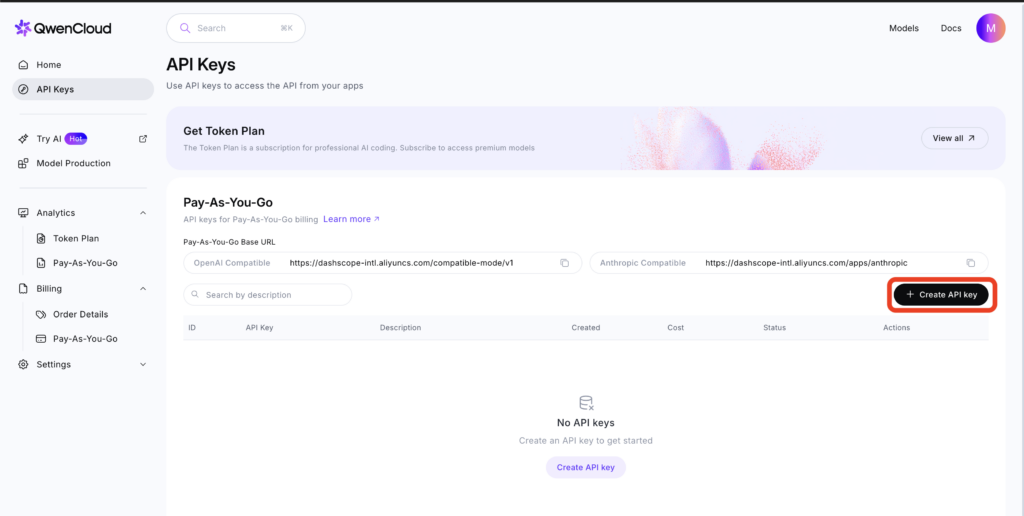This screenshot has height=516, width=1024.
Task: Click the Billing Pay-As-You-Go card icon
Action: (40, 339)
